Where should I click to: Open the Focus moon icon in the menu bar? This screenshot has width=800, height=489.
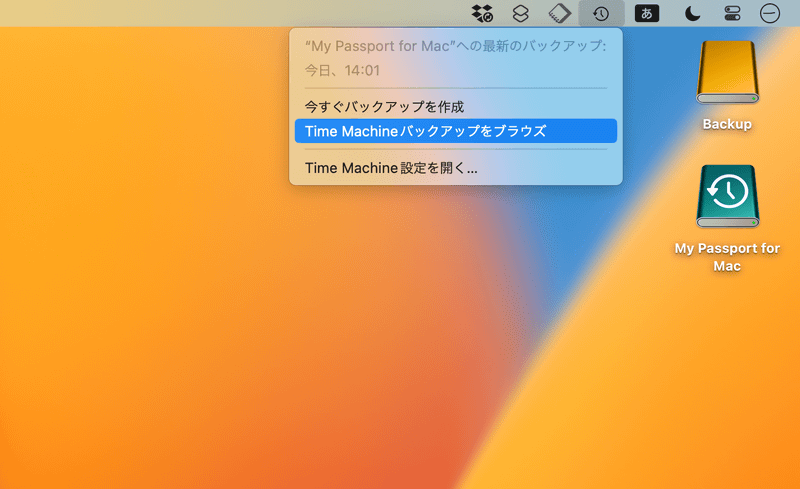point(692,13)
